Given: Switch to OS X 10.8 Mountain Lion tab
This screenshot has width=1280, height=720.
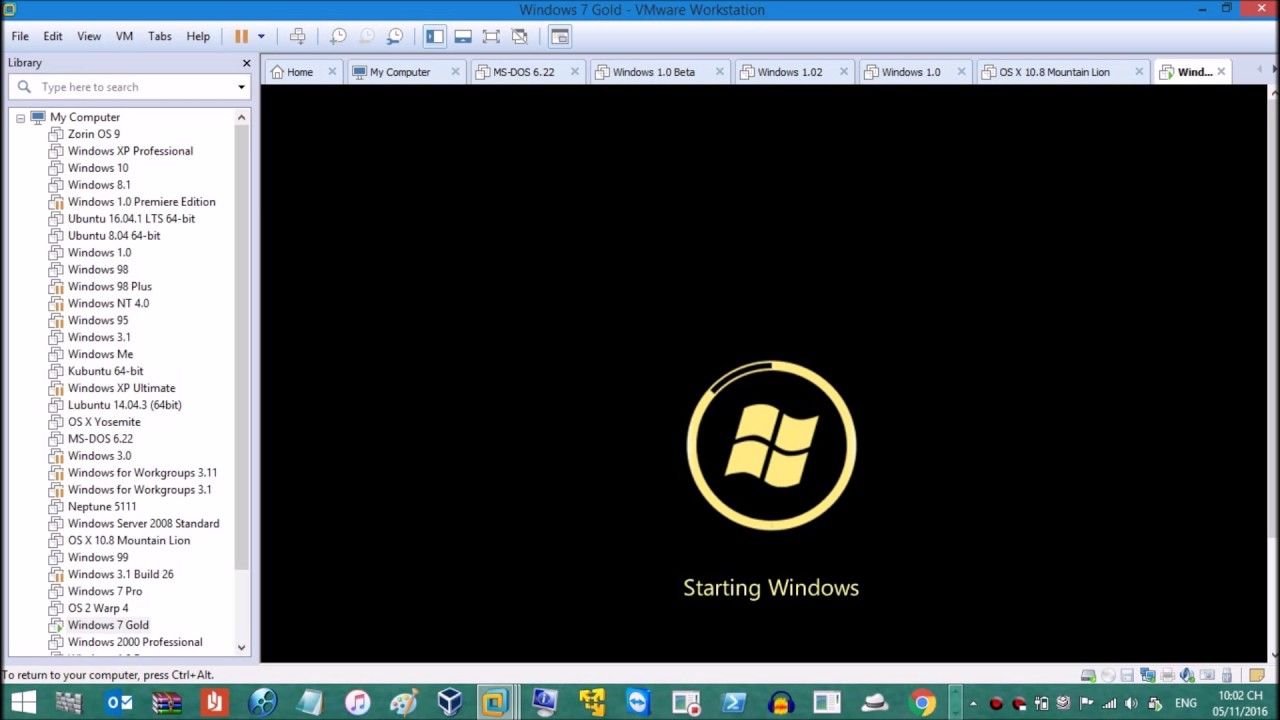Looking at the screenshot, I should point(1054,72).
